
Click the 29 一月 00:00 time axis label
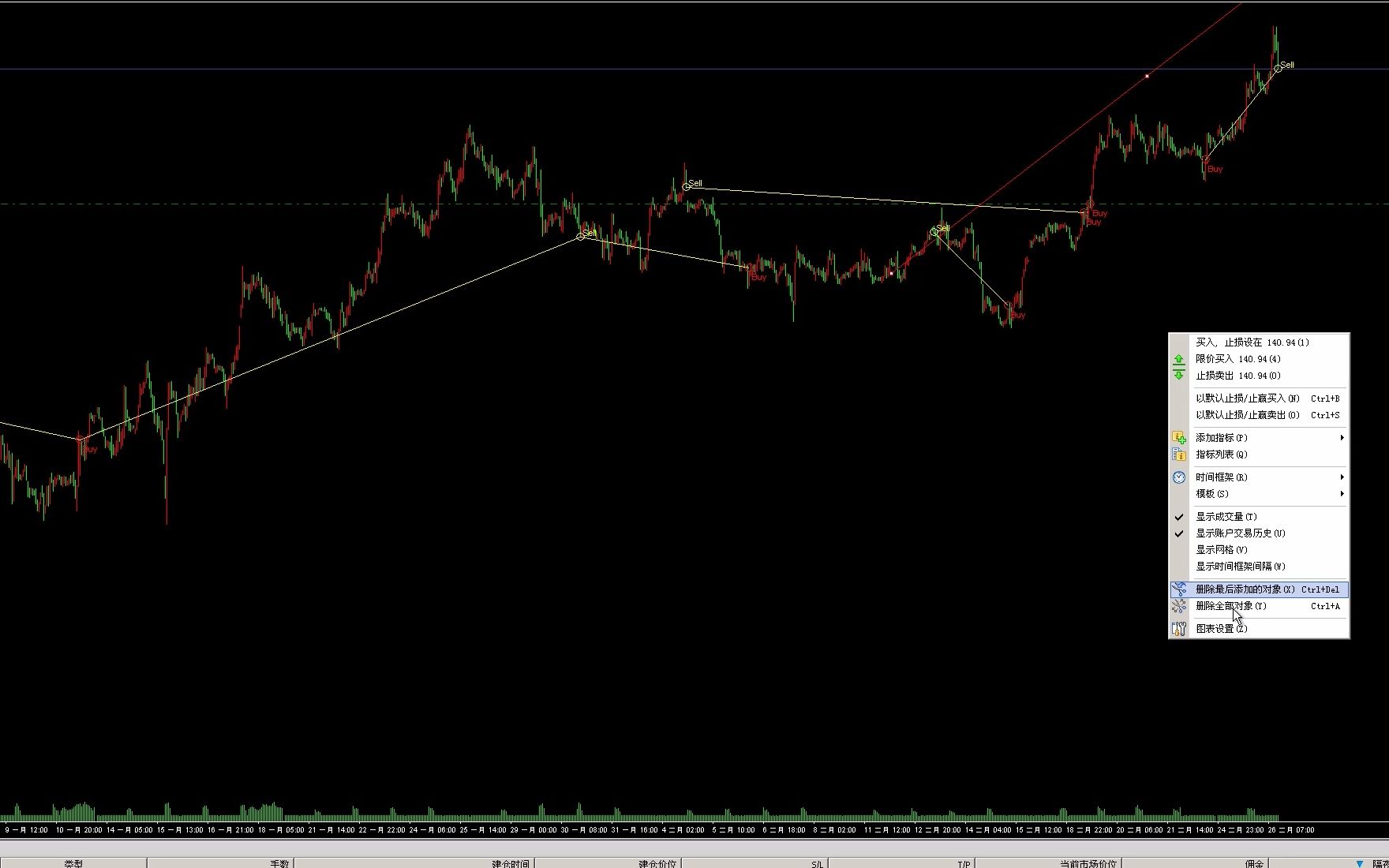tap(534, 829)
